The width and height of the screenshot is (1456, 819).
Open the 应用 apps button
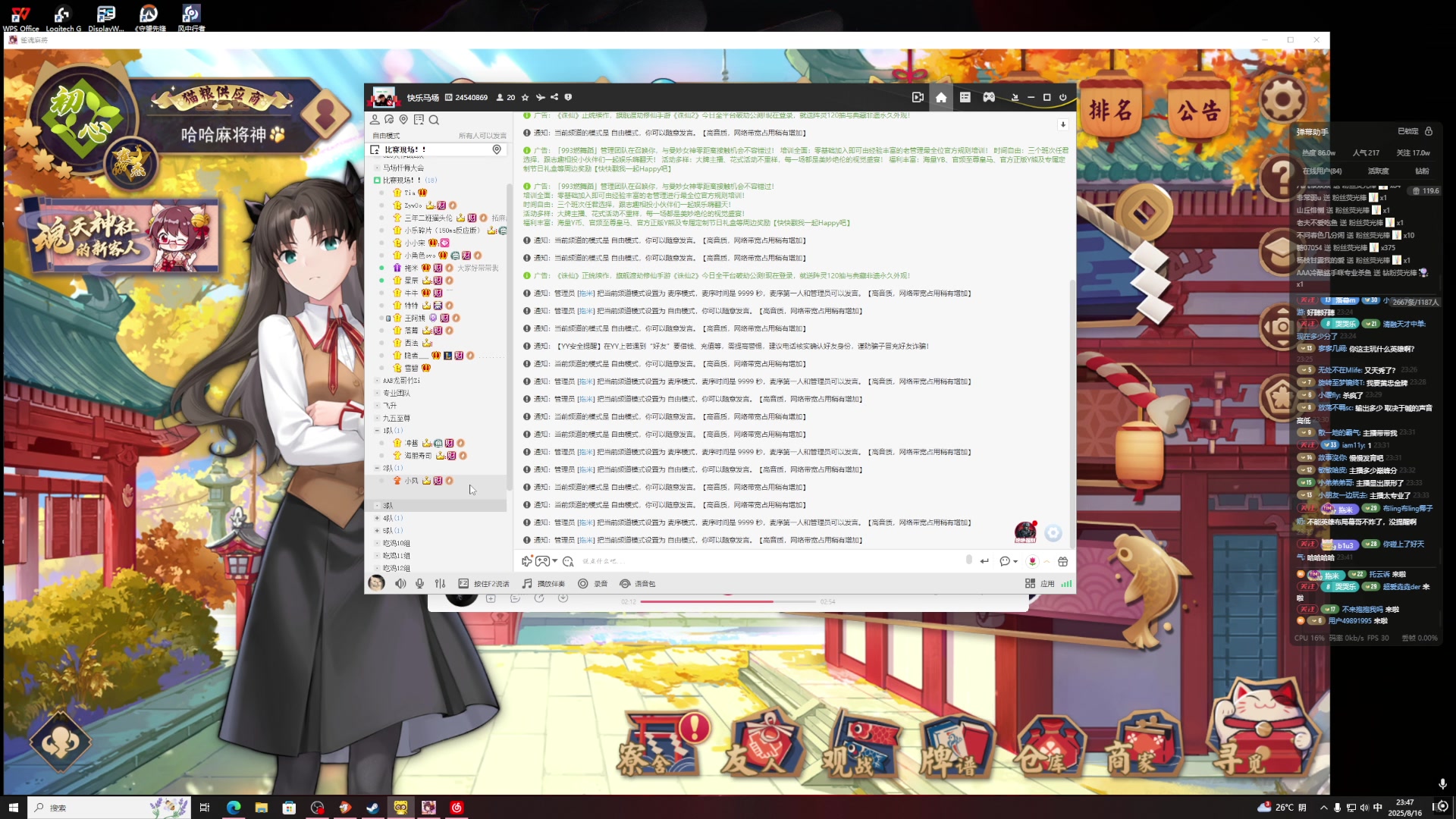[1040, 583]
